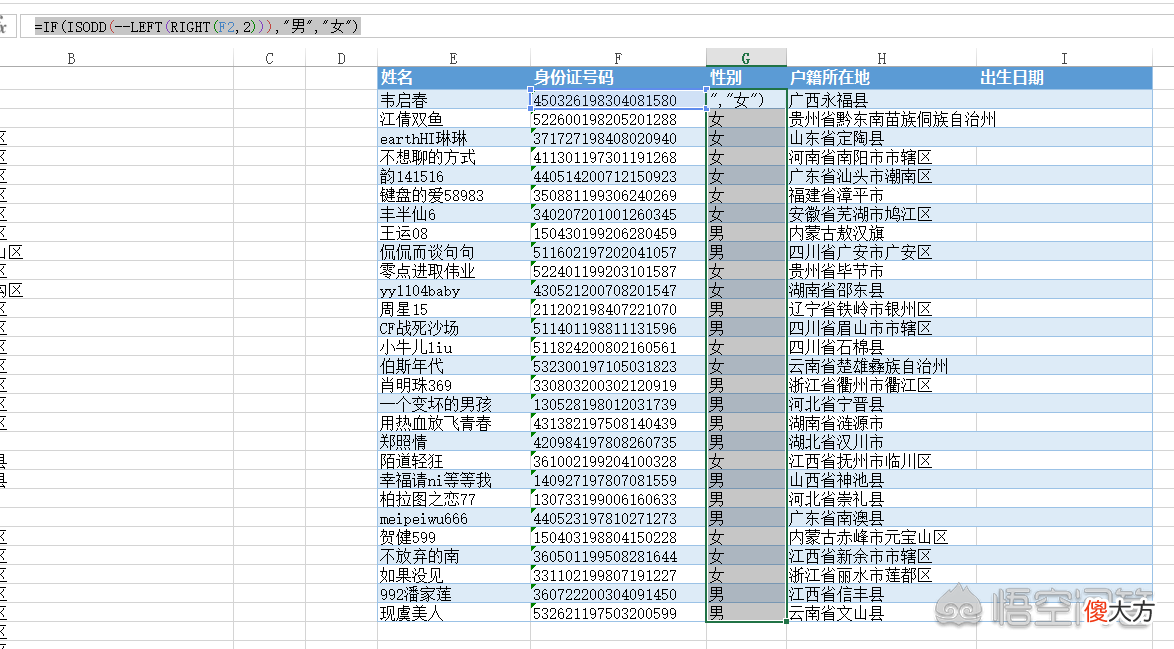Screen dimensions: 1174x649
Task: Select the cell 山东省定陶县
Action: [x=881, y=138]
